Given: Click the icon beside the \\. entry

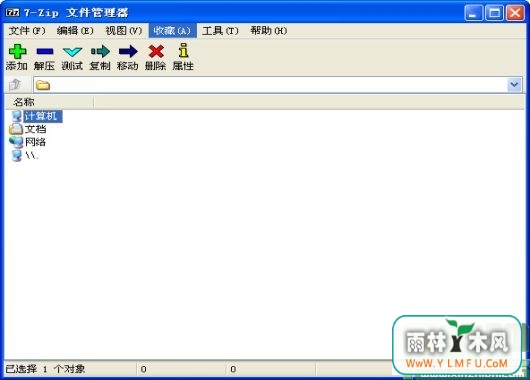Looking at the screenshot, I should pos(17,156).
